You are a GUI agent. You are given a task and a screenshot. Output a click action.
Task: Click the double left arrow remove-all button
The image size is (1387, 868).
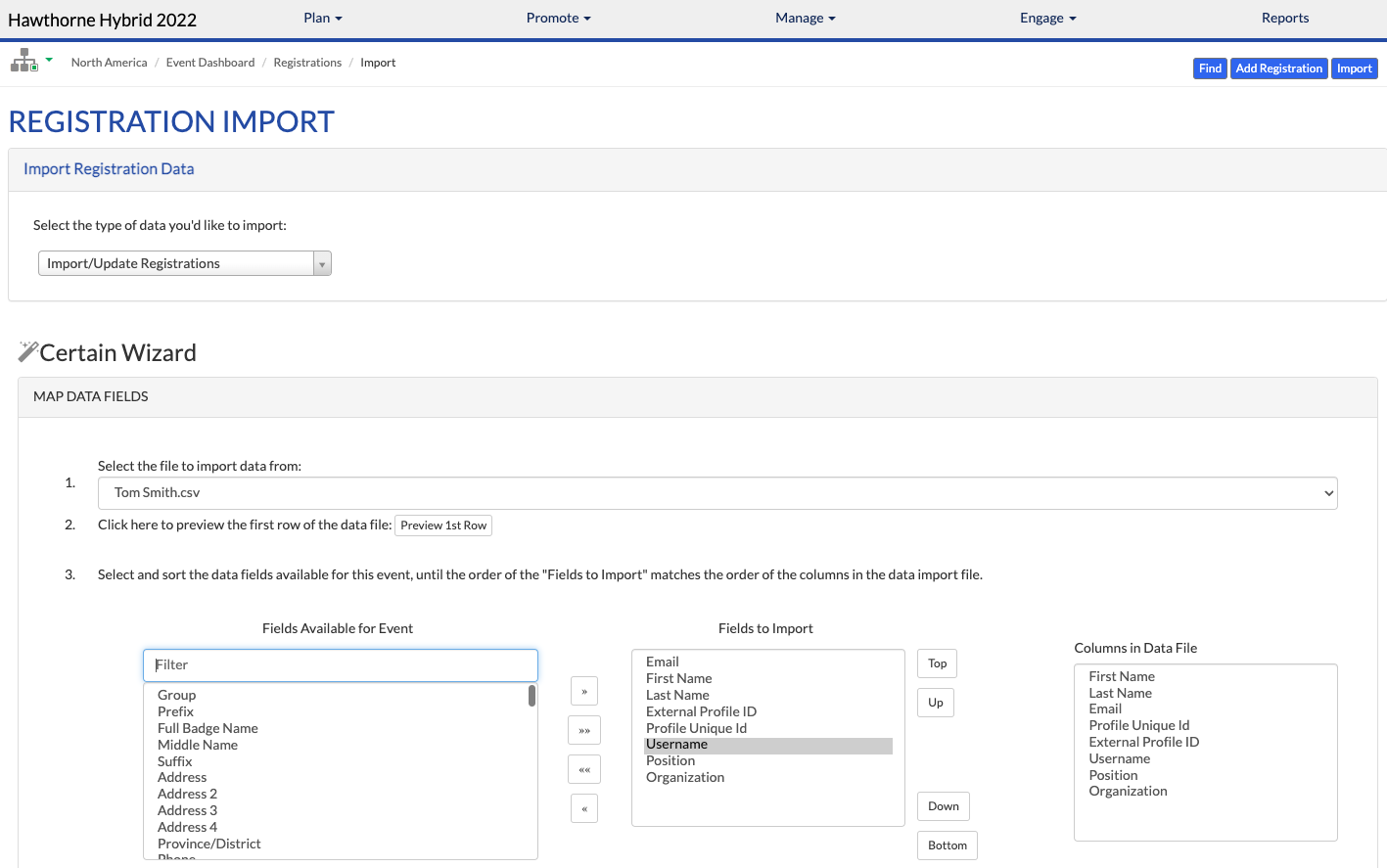[584, 769]
